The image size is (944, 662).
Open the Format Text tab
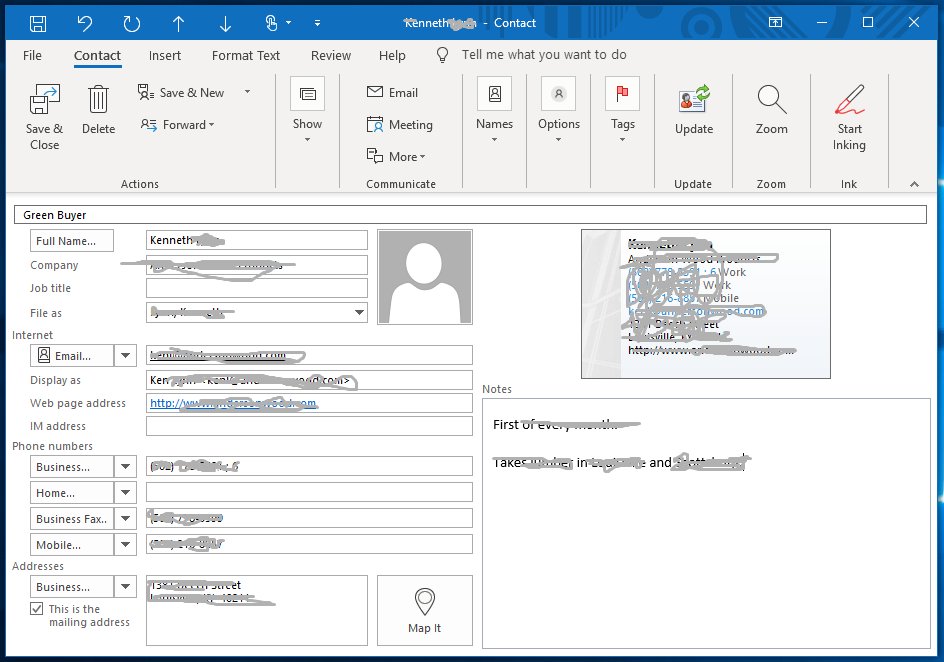tap(246, 55)
